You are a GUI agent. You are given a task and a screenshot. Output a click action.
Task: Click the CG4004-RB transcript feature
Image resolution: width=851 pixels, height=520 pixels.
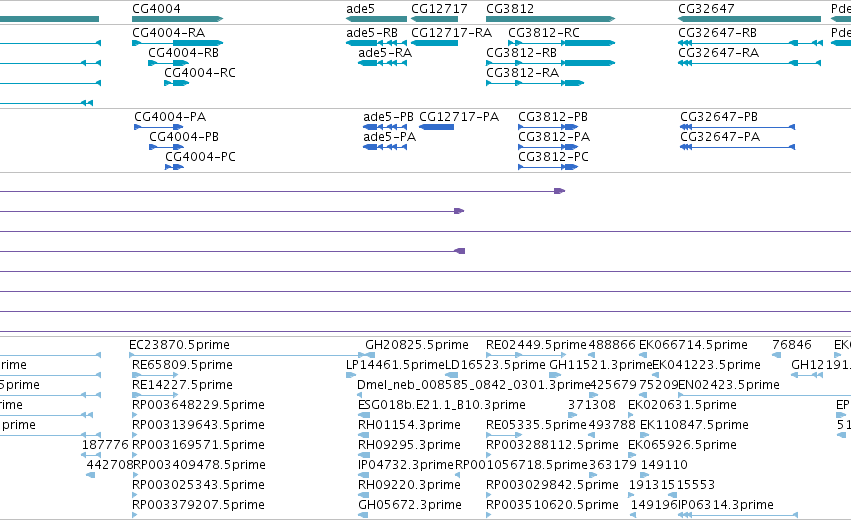click(169, 63)
